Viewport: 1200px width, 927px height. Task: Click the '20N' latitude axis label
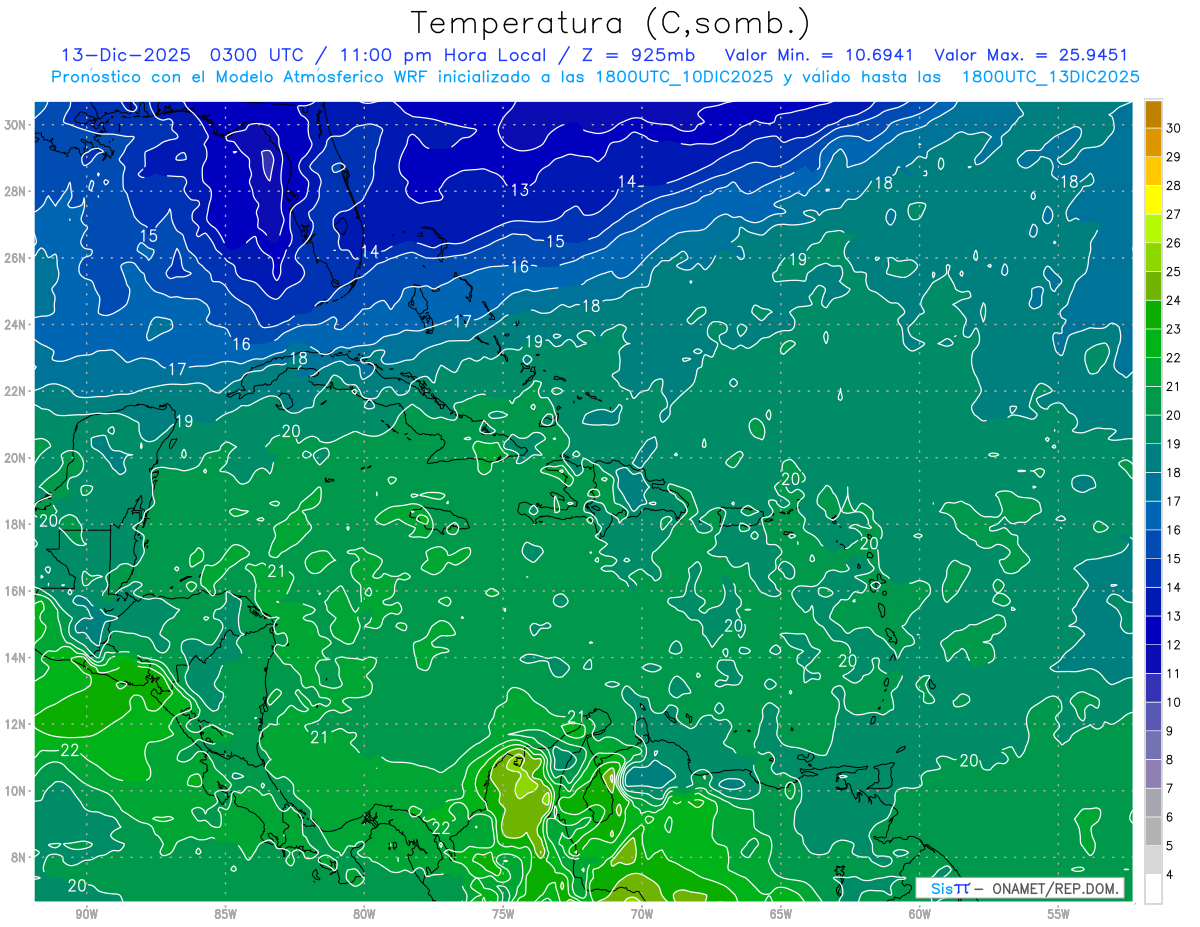[16, 458]
